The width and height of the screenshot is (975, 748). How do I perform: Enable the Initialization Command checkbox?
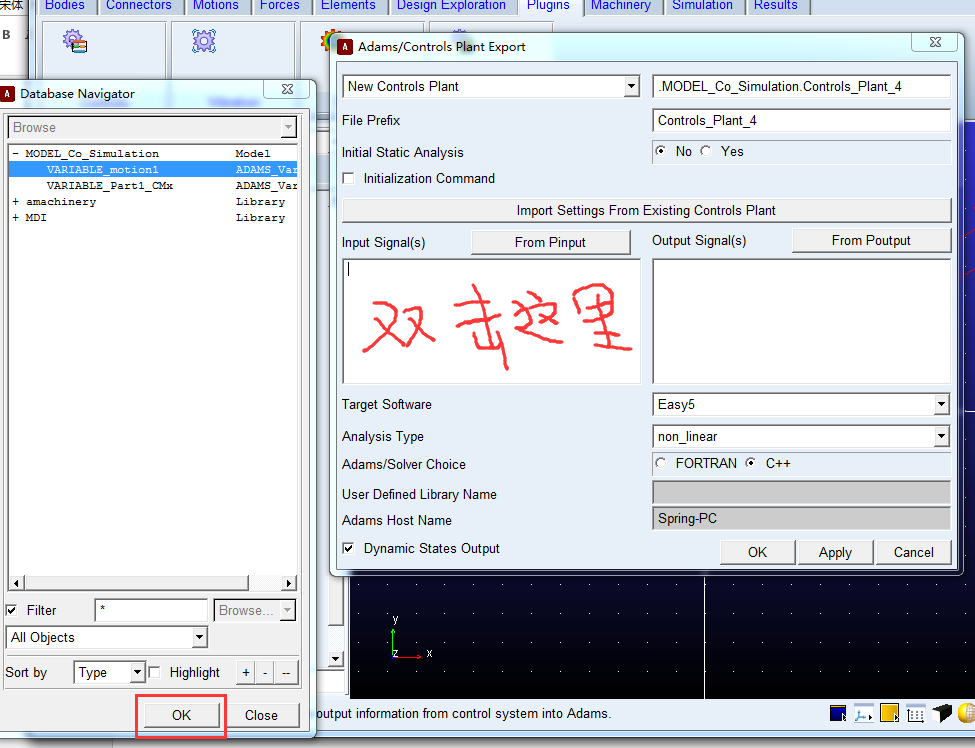click(349, 178)
